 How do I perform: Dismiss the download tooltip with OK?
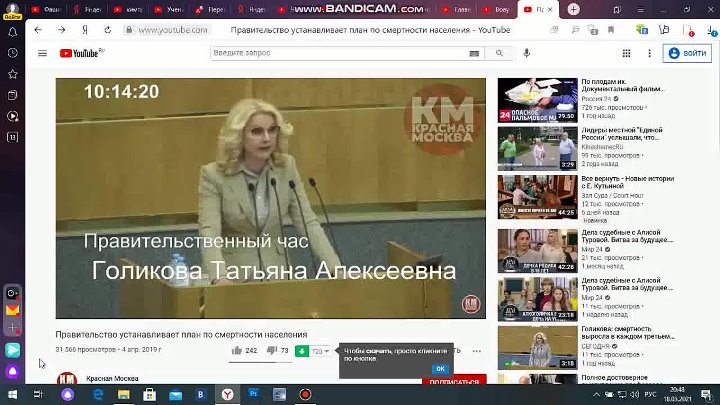440,369
